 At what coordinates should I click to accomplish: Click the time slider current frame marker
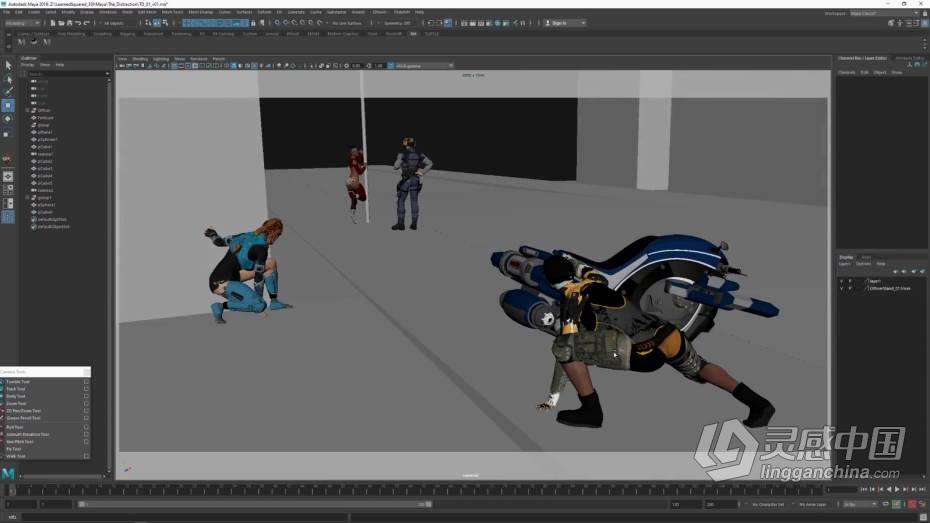coord(10,490)
